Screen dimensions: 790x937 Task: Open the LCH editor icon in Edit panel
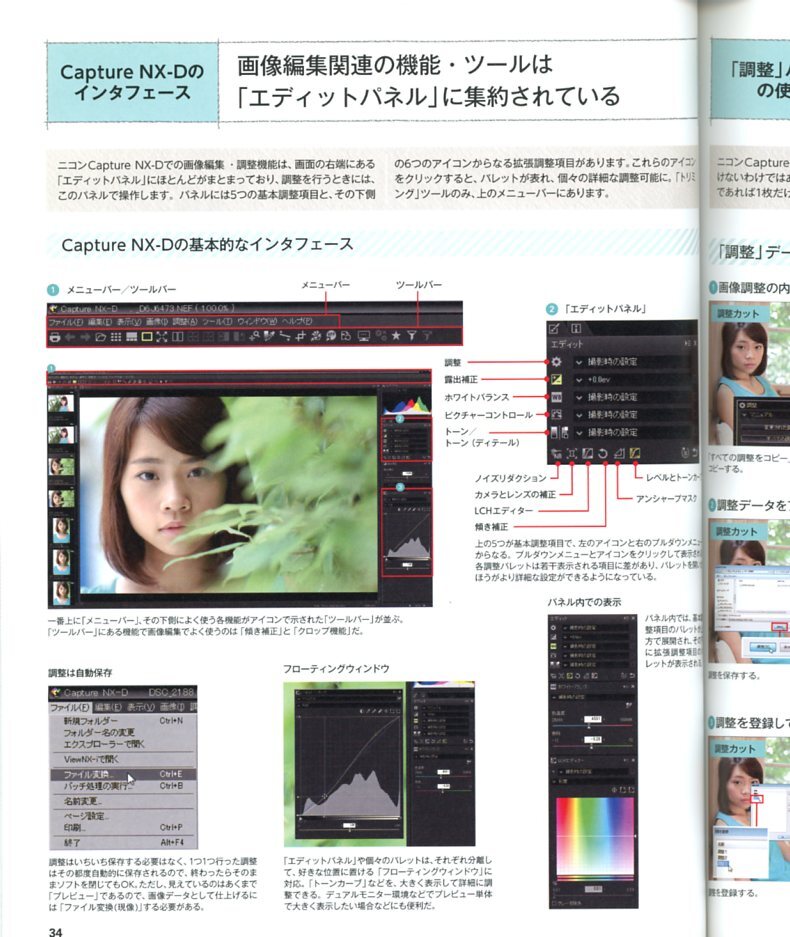587,454
